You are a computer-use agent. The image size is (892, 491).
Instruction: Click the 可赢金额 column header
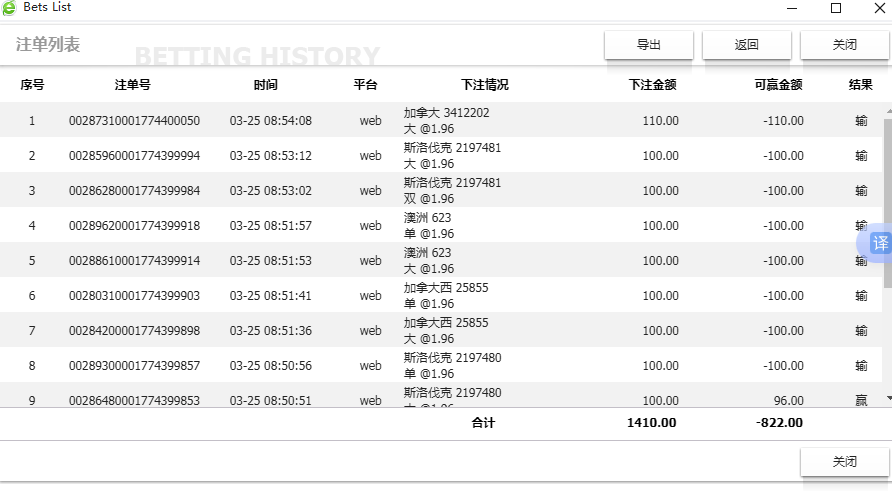778,85
